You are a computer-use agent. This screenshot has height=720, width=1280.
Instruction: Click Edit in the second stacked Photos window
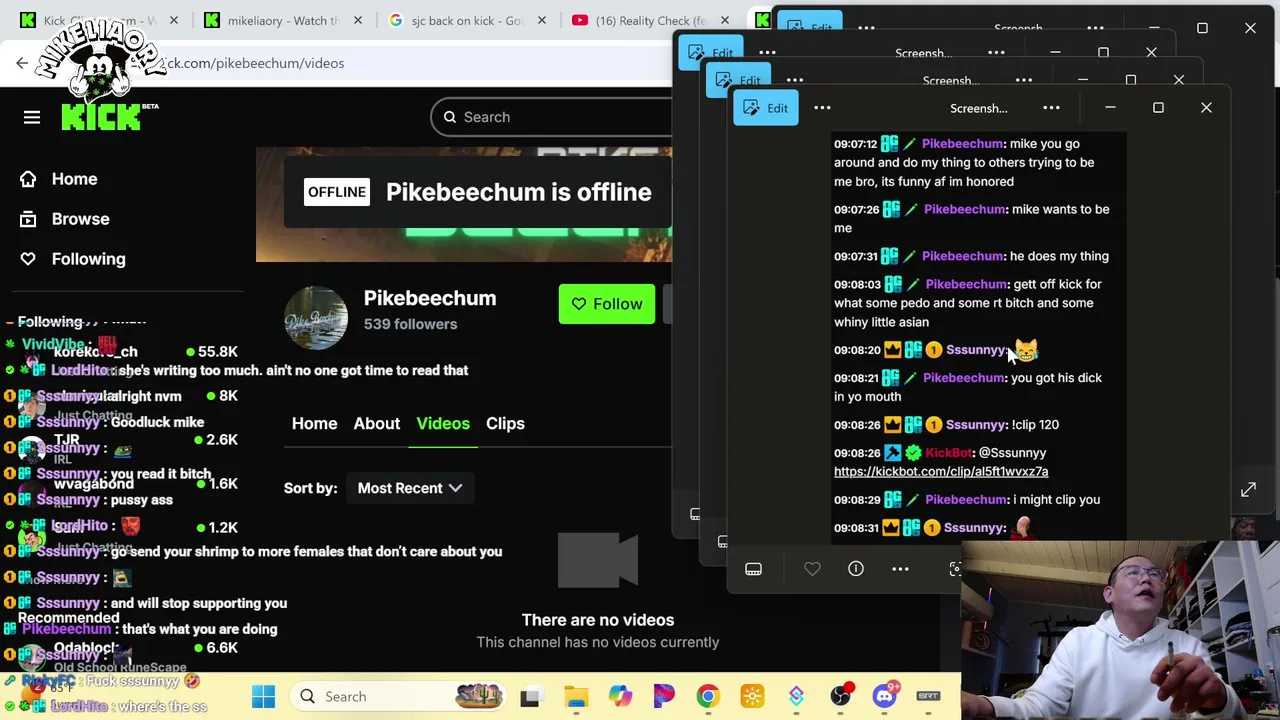point(711,53)
